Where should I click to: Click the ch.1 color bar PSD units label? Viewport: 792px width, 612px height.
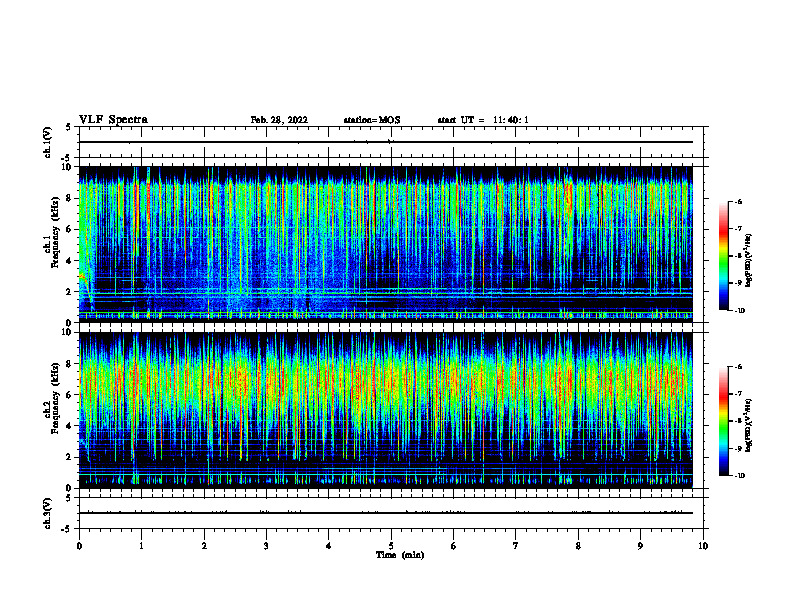pos(749,261)
